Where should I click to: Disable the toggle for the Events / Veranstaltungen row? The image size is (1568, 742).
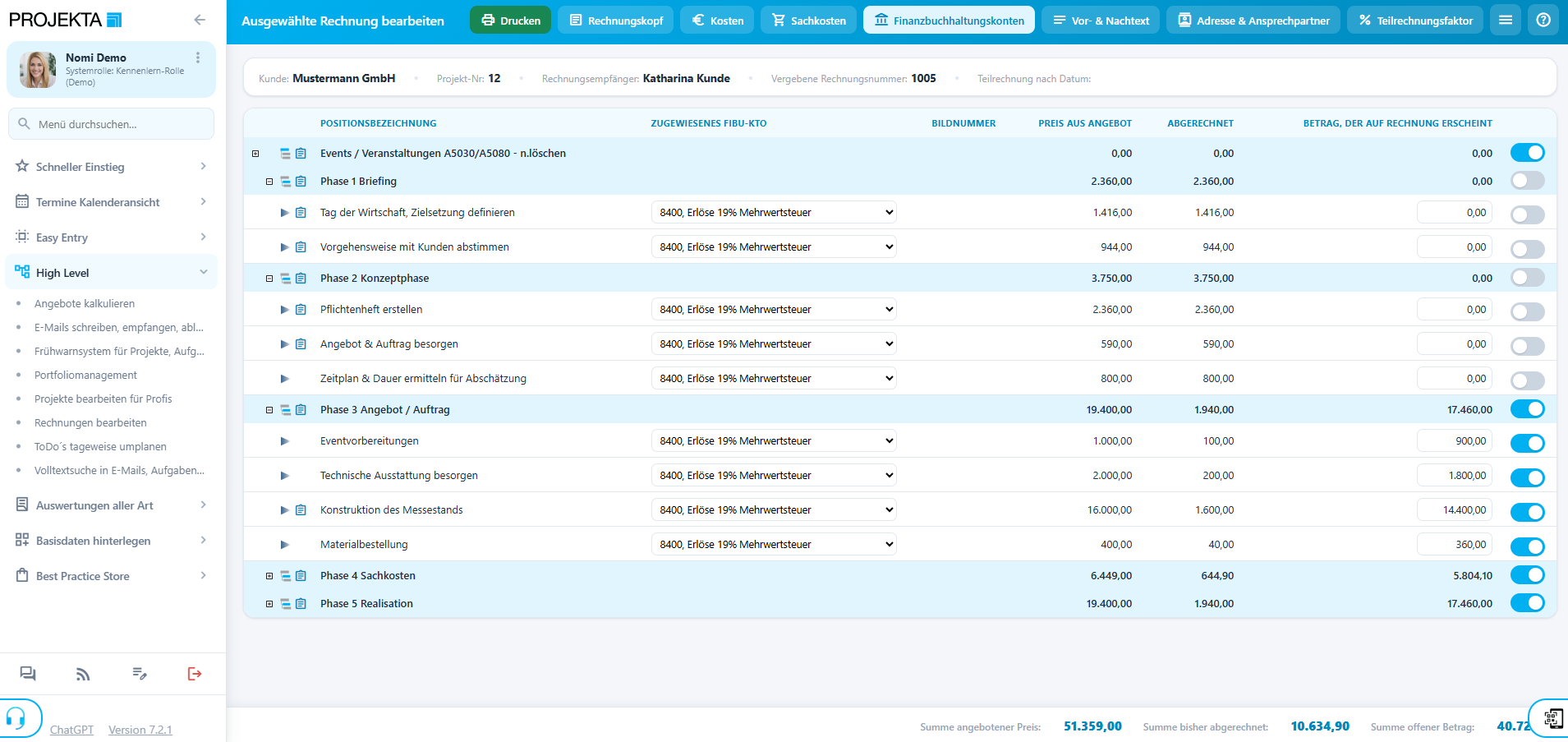coord(1527,153)
